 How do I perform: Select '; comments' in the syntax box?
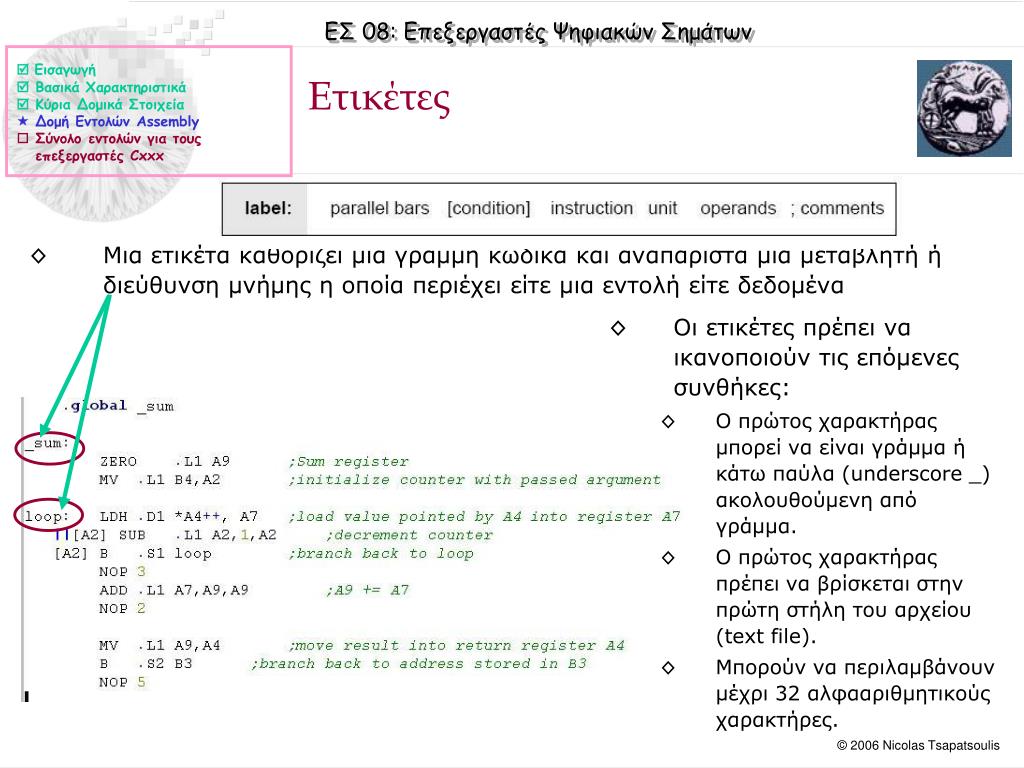[x=837, y=208]
